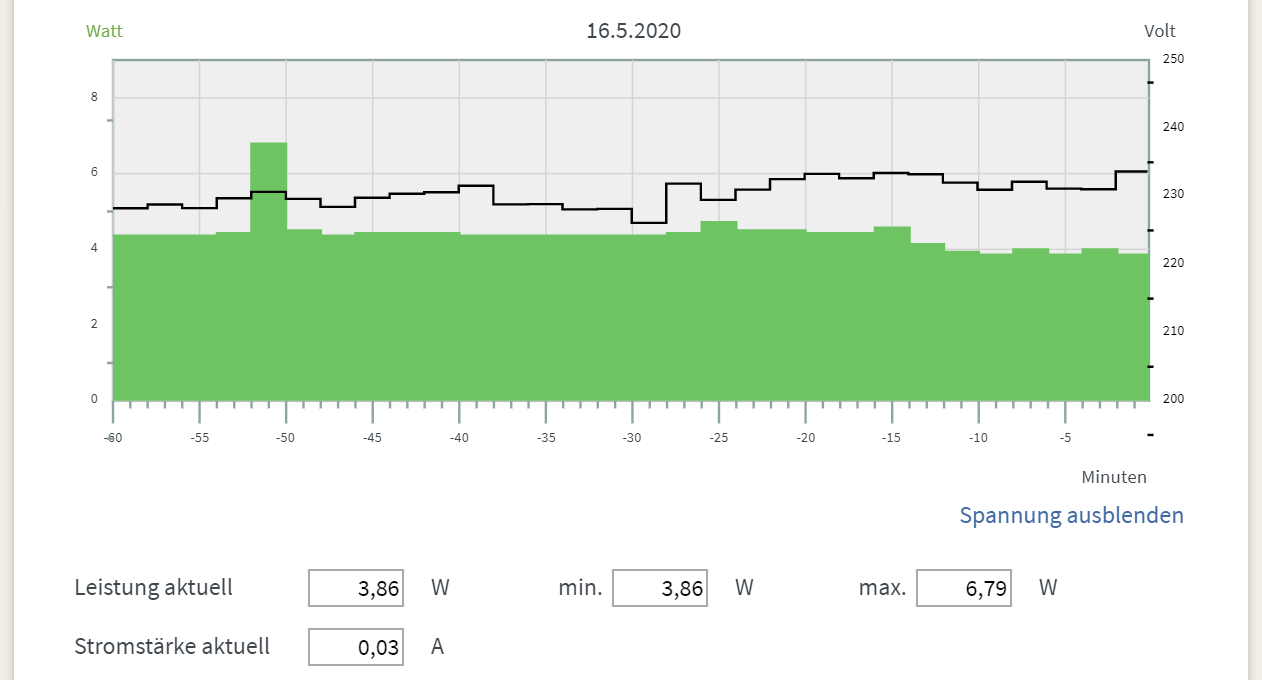Click the tallest green power bar
This screenshot has width=1262, height=680.
pos(268,270)
